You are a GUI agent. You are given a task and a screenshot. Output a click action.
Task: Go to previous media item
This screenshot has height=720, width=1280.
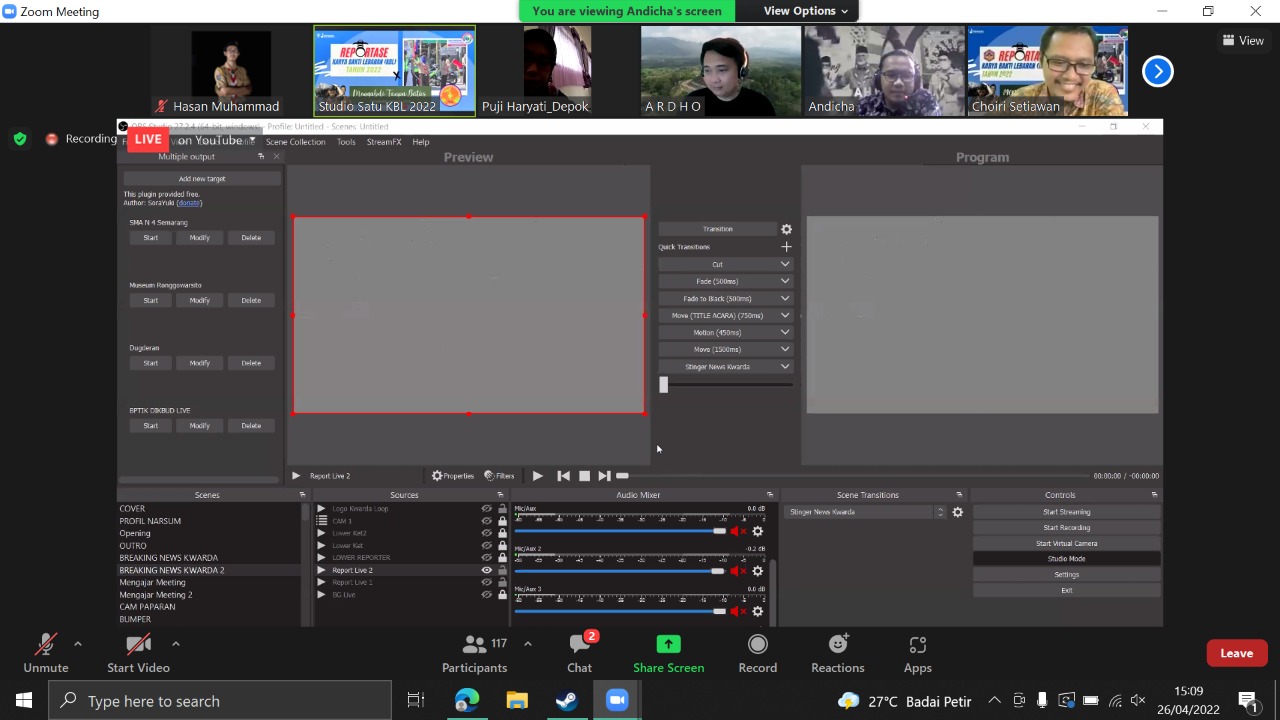click(x=564, y=476)
